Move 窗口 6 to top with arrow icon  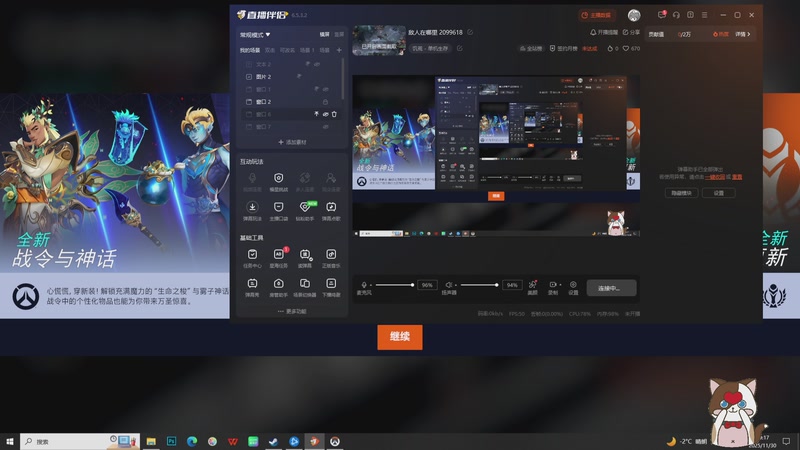(316, 114)
